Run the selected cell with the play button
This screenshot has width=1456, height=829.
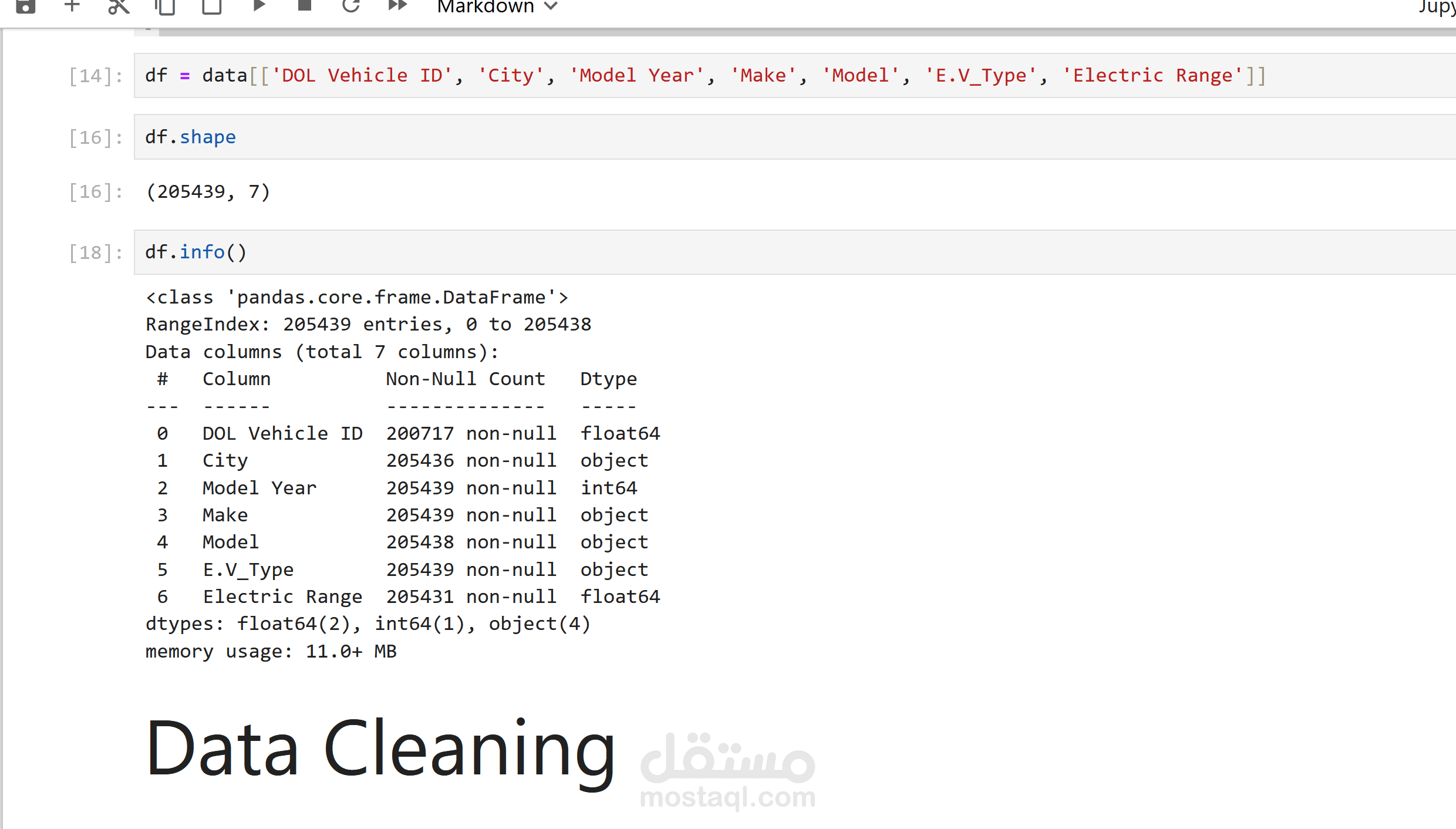(x=258, y=6)
